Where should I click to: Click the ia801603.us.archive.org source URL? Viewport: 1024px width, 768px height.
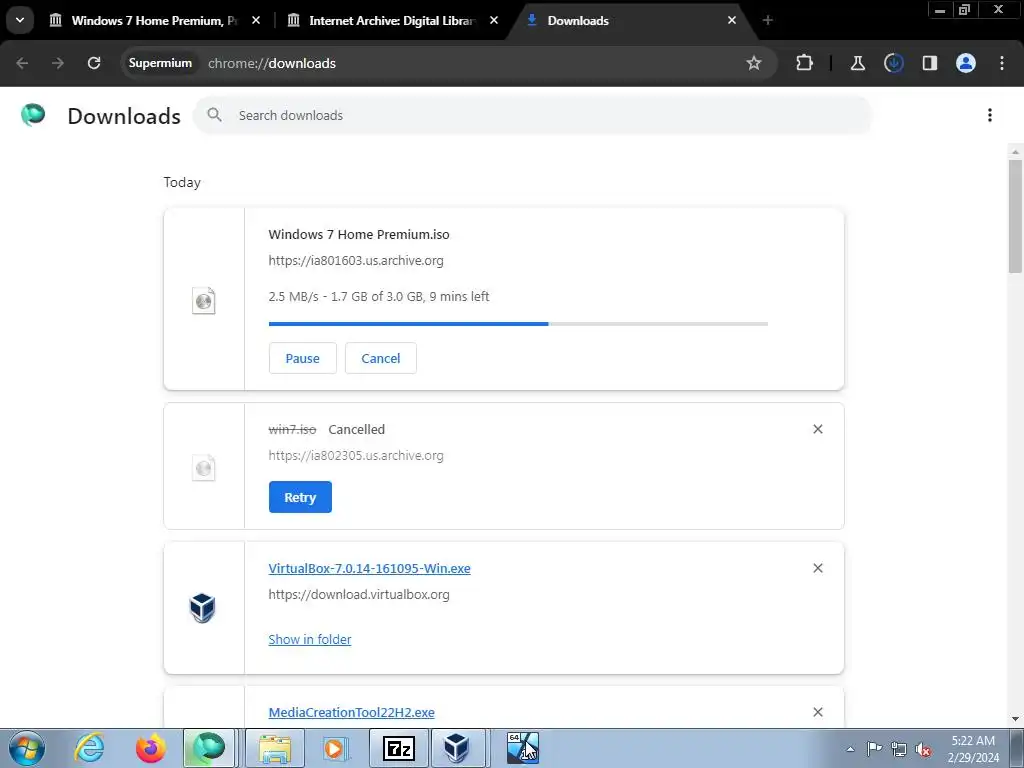[356, 260]
